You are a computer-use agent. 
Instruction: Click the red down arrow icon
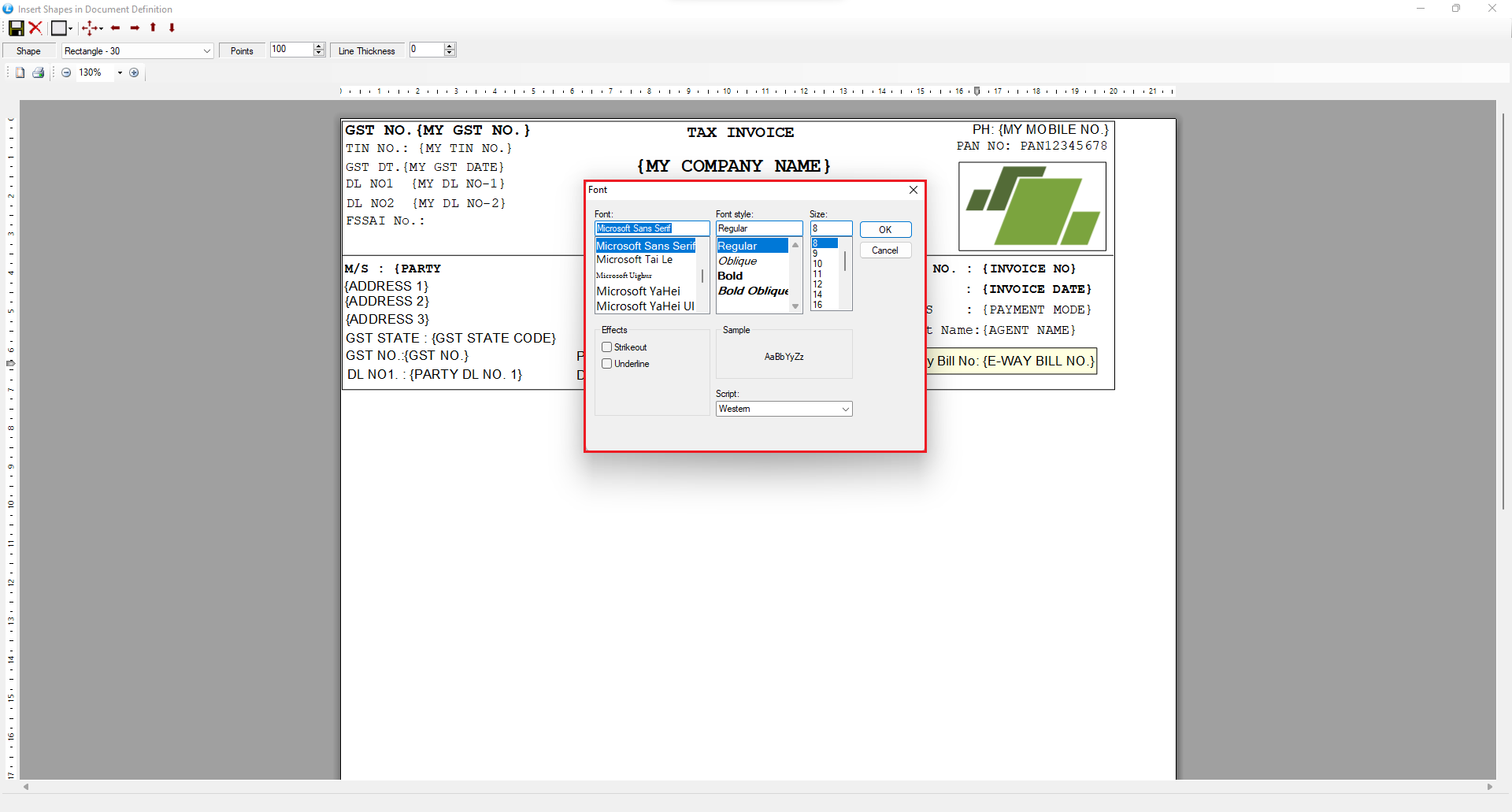(x=172, y=28)
